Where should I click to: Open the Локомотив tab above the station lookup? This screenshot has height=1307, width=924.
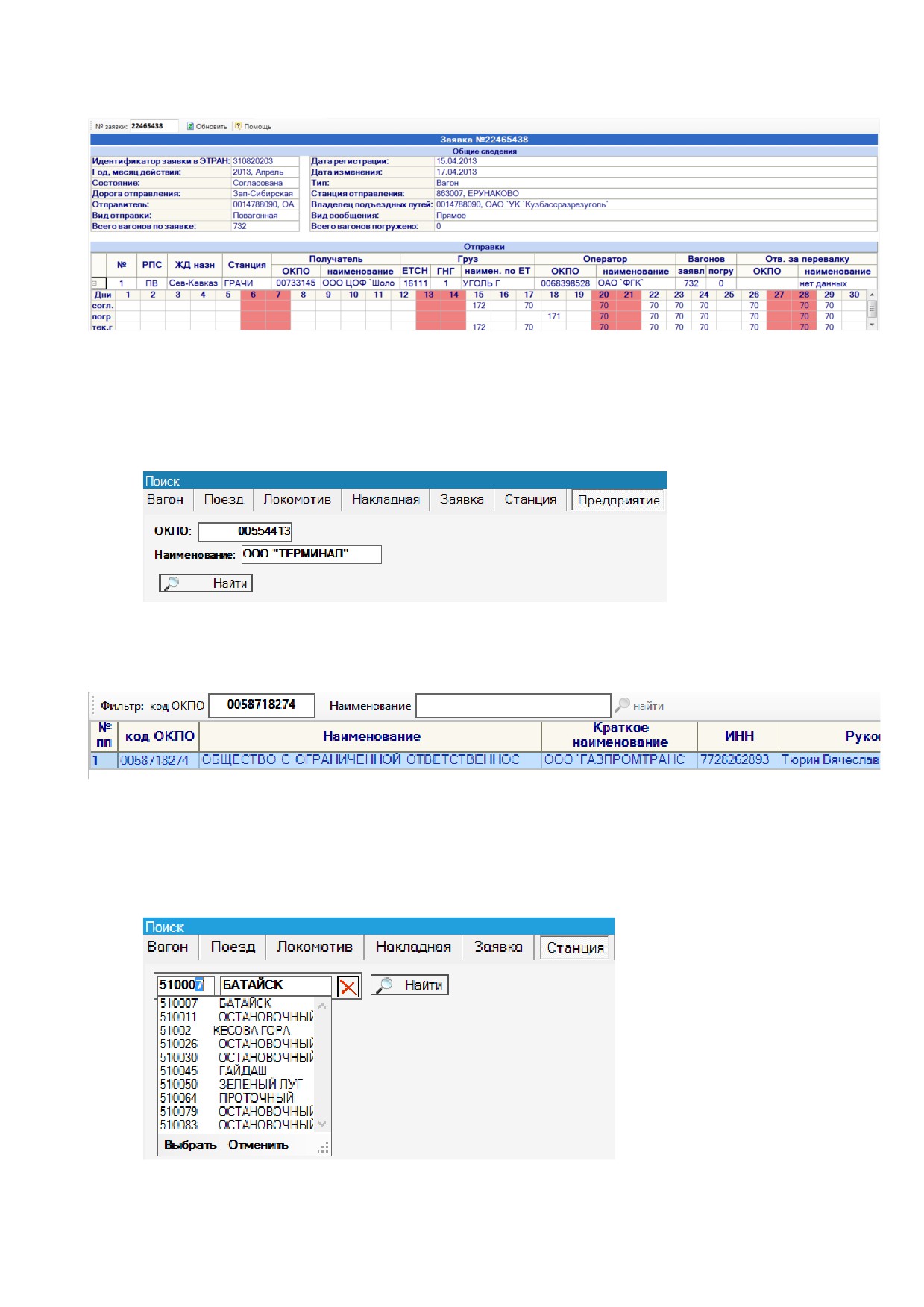[x=315, y=947]
